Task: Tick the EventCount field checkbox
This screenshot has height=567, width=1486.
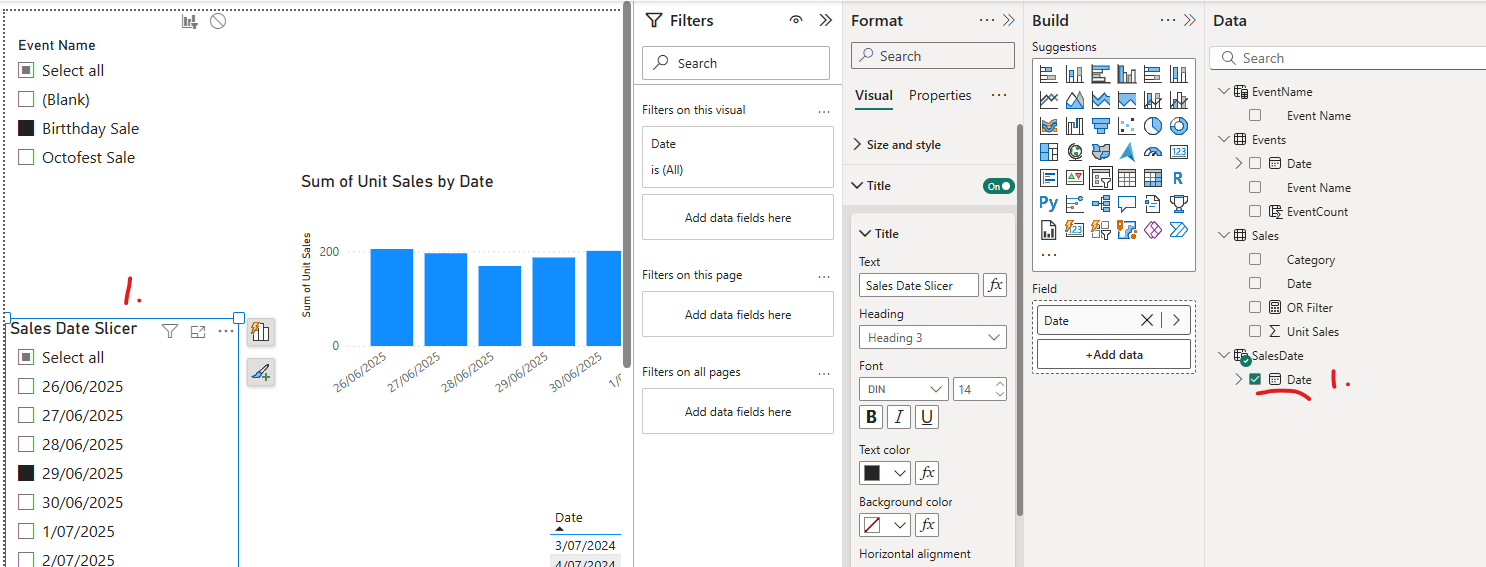Action: pos(1255,211)
